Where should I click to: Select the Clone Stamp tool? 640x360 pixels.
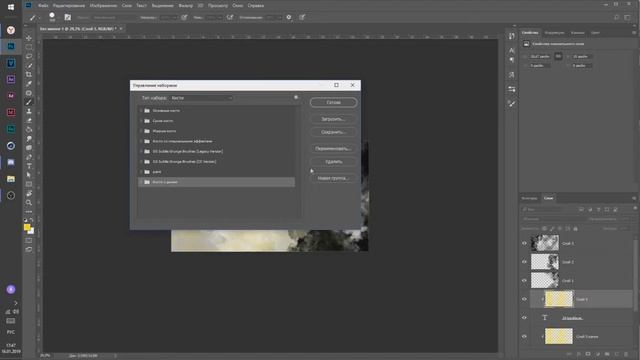click(x=29, y=111)
